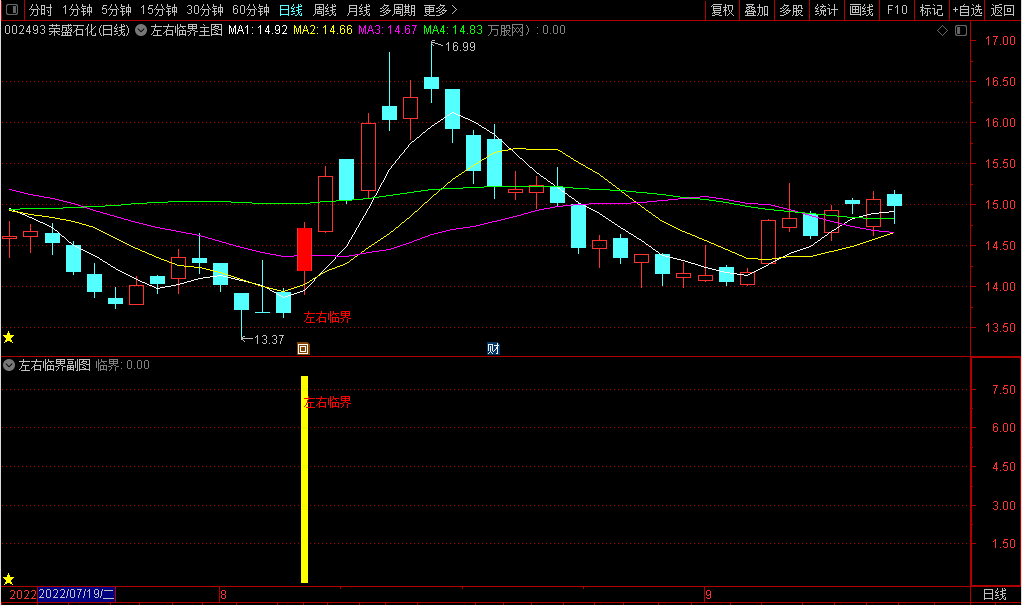Select the 5分钟 period

tap(116, 10)
